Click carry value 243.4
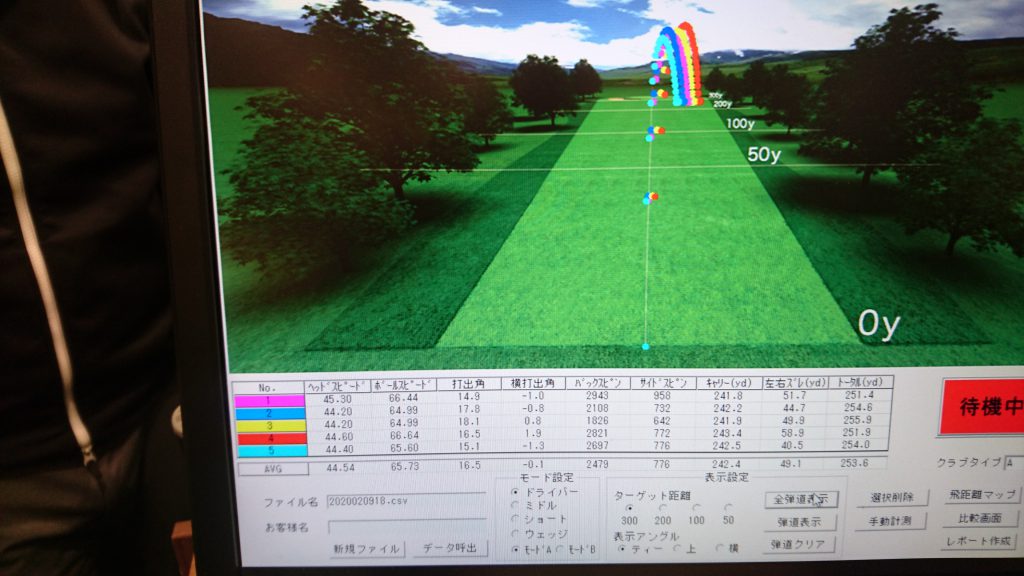 pos(728,433)
